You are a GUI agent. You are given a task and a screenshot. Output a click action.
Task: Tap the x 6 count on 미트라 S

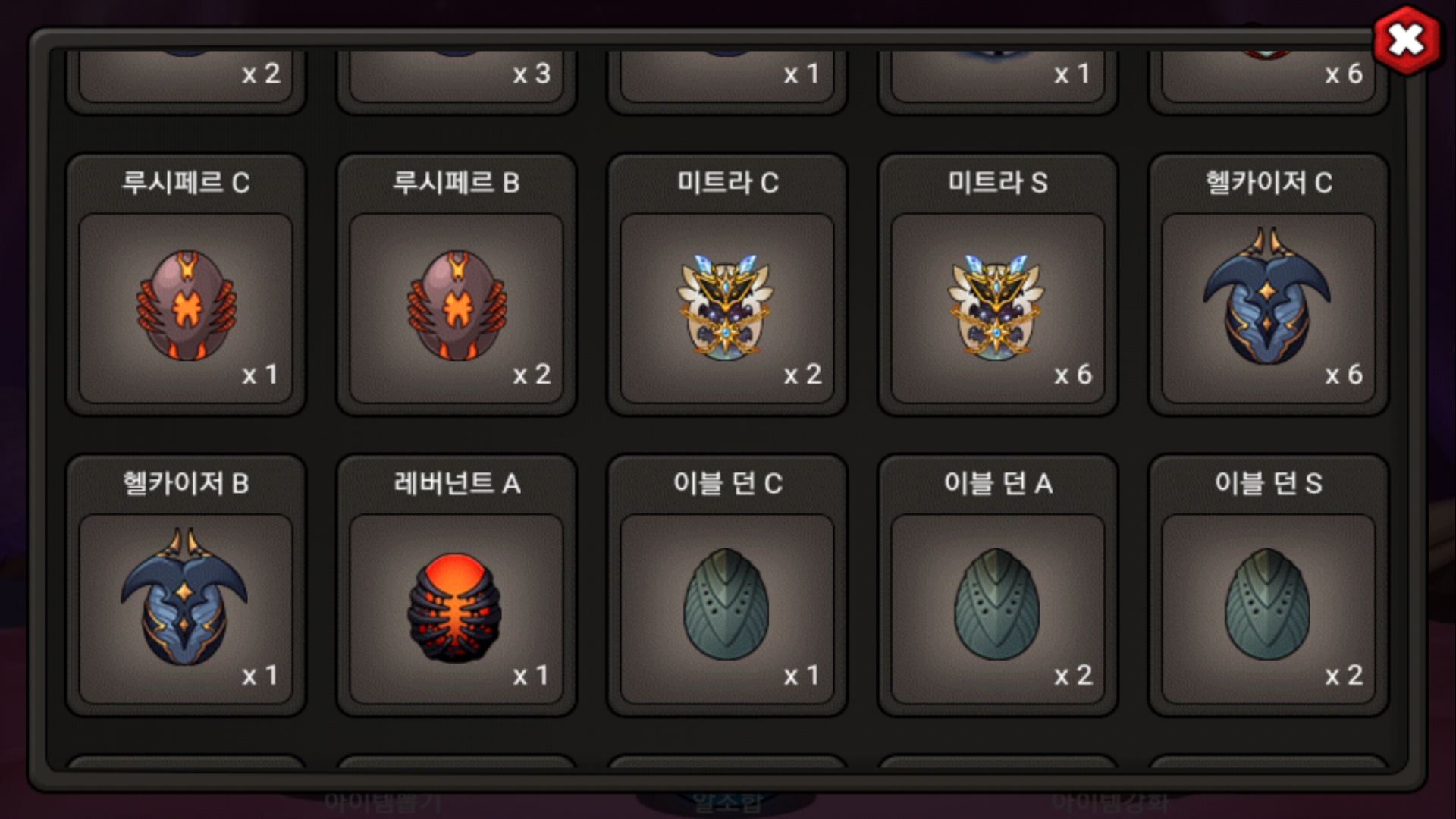(1073, 375)
